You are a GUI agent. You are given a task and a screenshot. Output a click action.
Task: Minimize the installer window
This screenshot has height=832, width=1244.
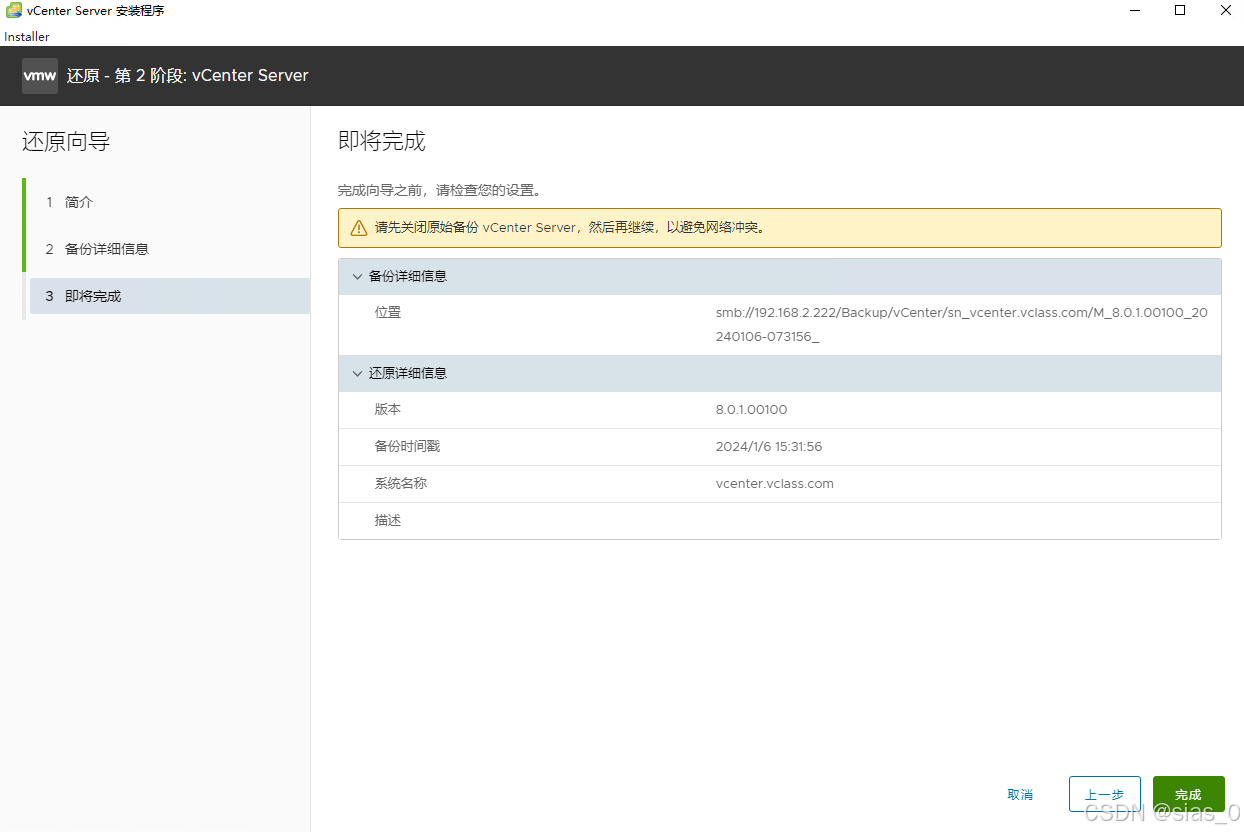tap(1135, 11)
